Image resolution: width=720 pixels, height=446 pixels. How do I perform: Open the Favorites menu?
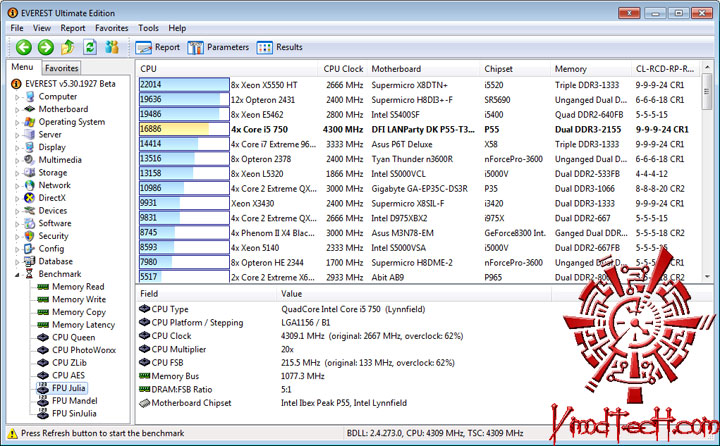112,28
